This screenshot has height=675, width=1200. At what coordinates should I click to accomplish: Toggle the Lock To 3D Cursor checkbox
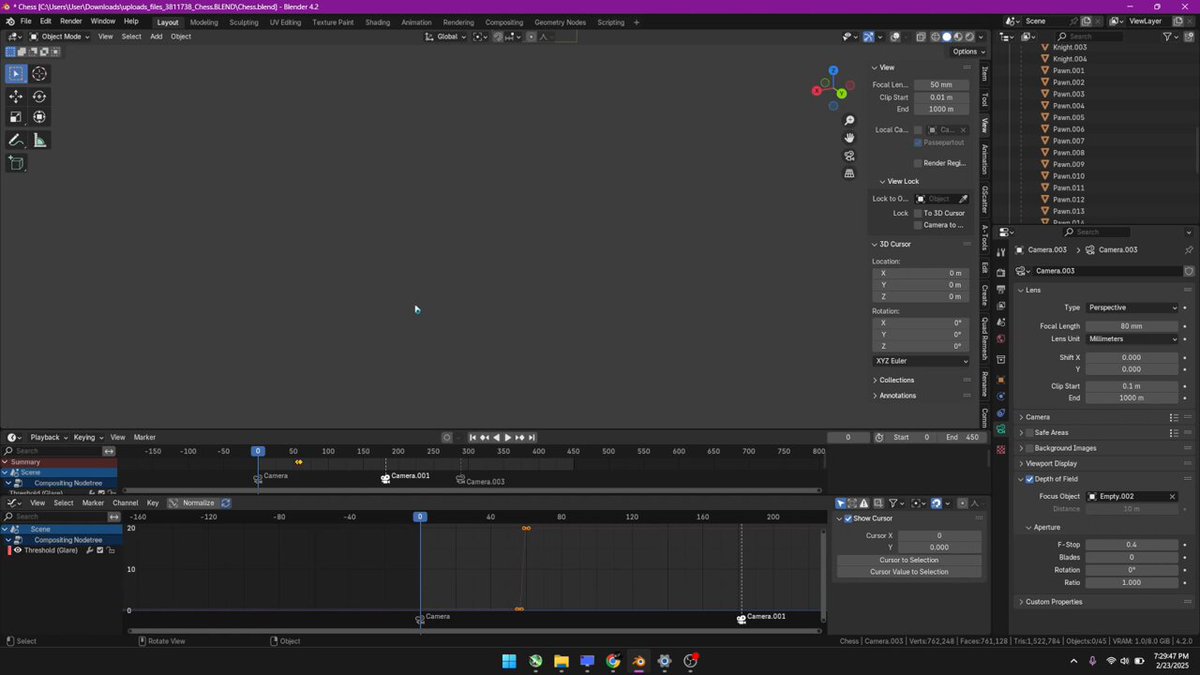[x=918, y=213]
